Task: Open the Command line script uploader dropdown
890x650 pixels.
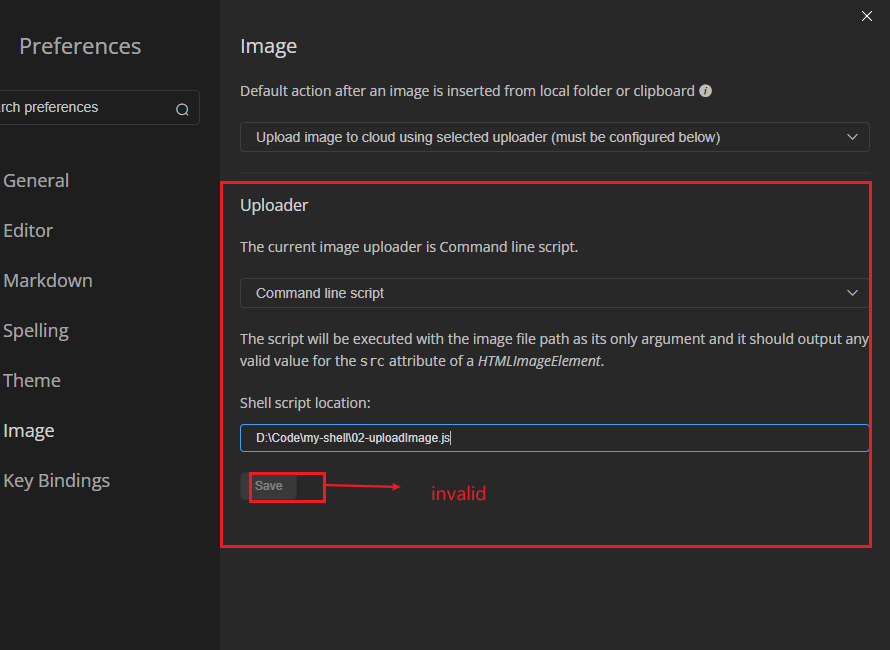Action: click(555, 293)
